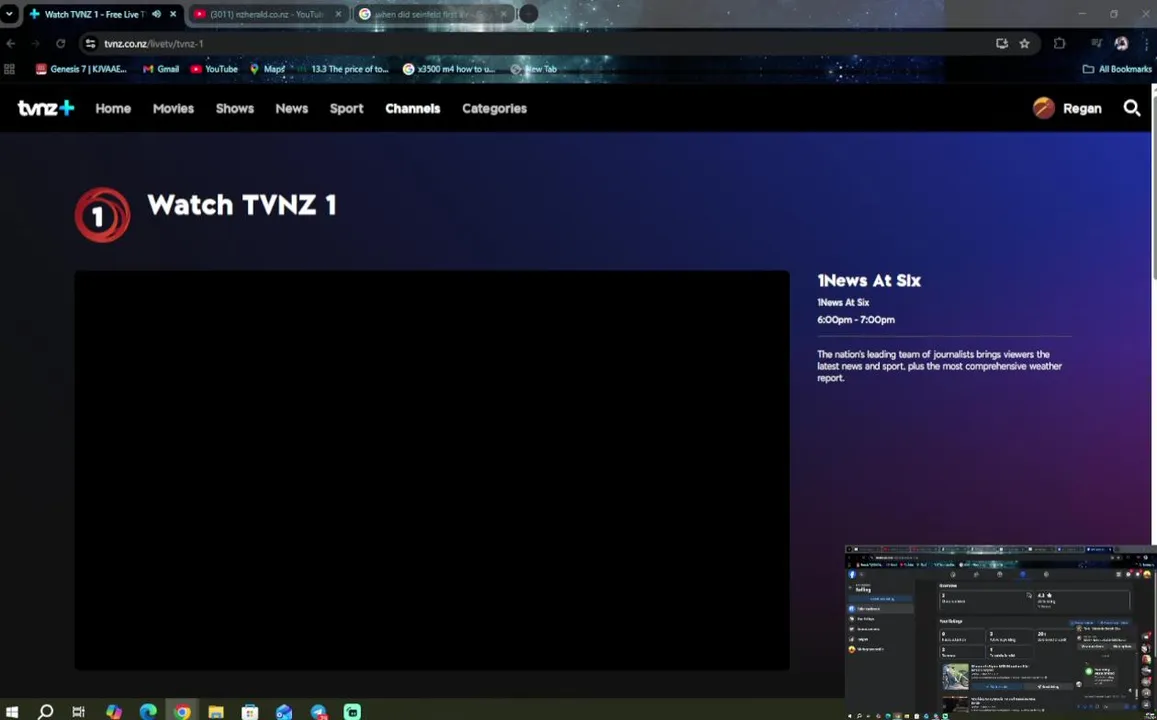Click the 1News At Six heading

pos(868,280)
